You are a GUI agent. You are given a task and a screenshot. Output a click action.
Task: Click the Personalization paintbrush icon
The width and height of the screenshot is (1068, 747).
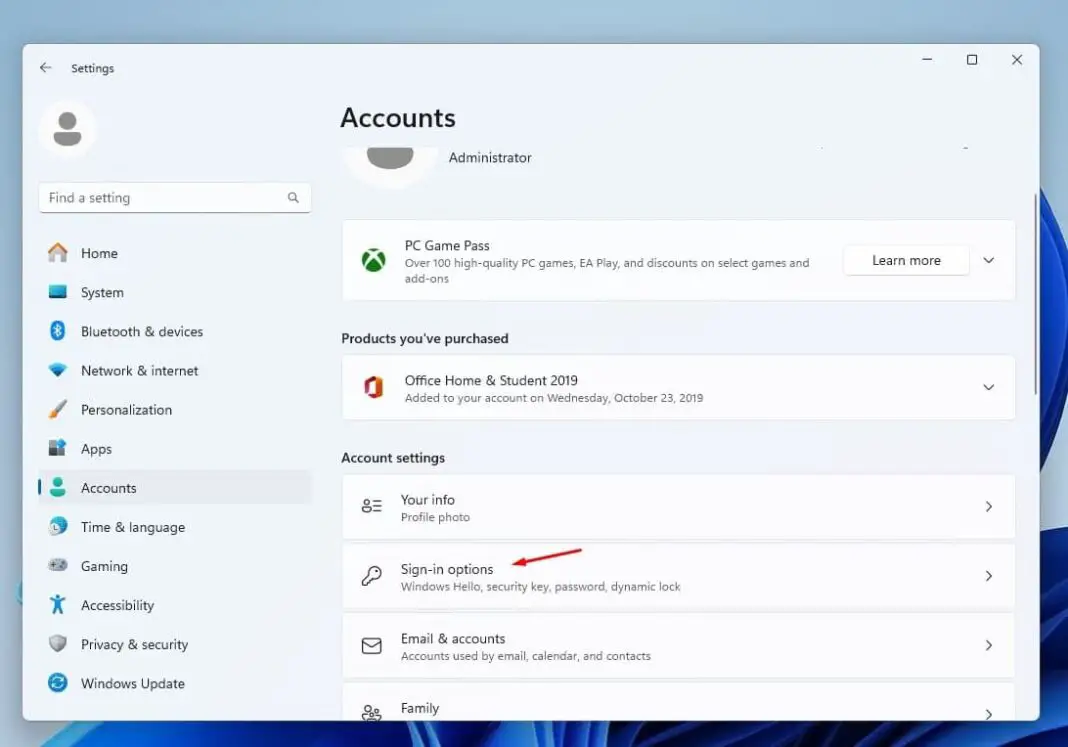(x=60, y=409)
